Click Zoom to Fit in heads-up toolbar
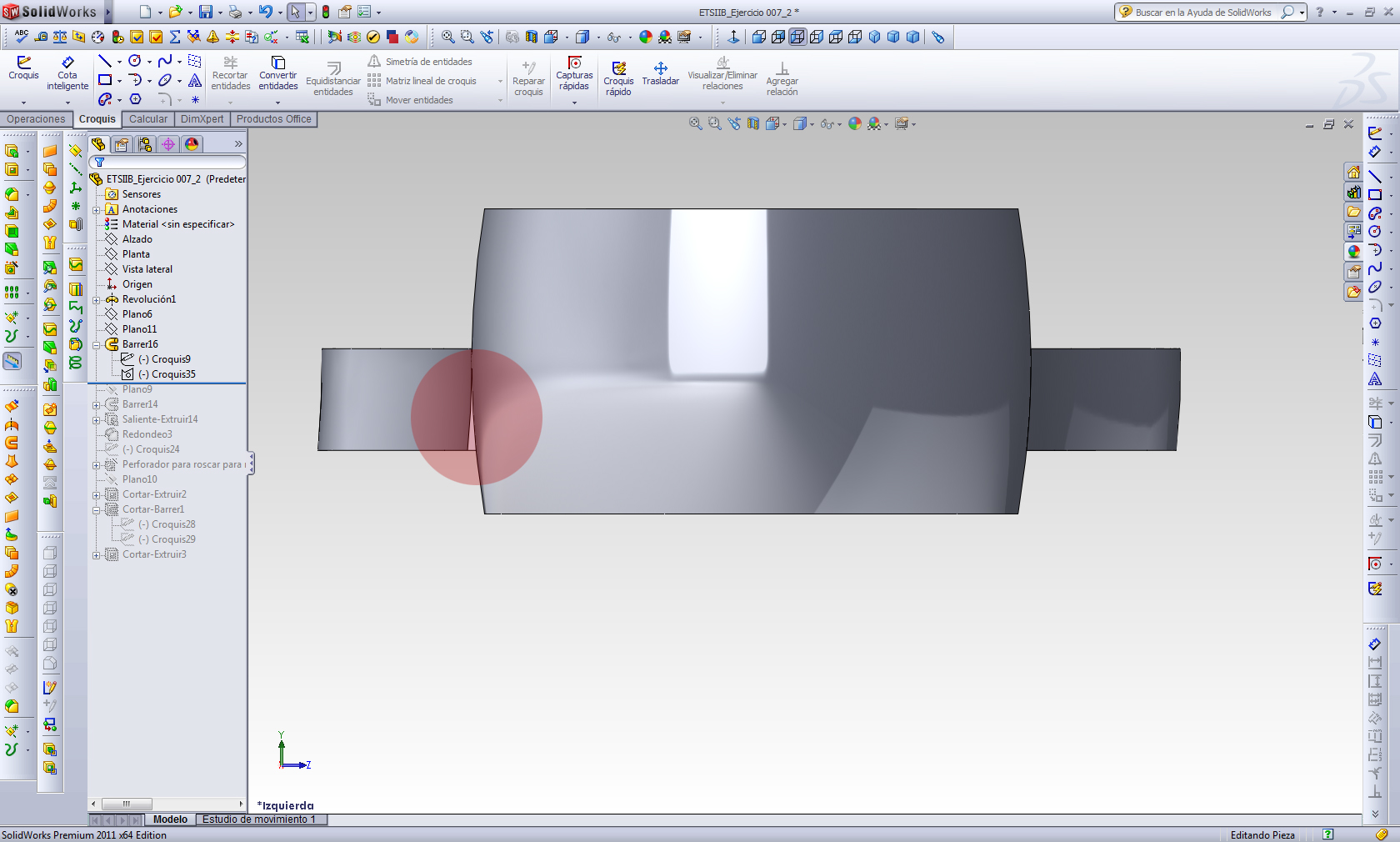The height and width of the screenshot is (842, 1400). [x=696, y=123]
